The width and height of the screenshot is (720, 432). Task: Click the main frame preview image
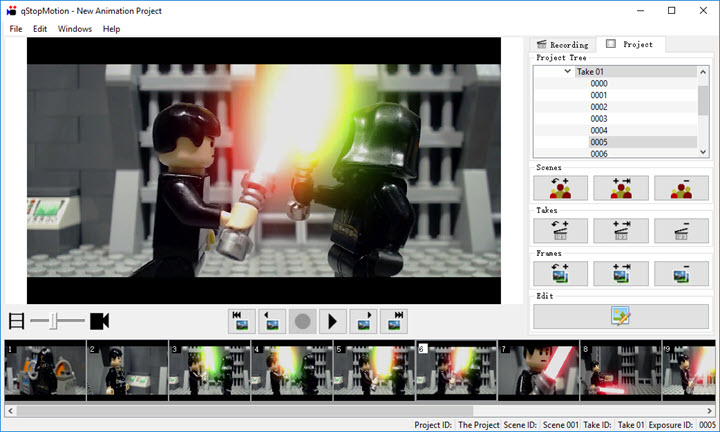pyautogui.click(x=264, y=170)
